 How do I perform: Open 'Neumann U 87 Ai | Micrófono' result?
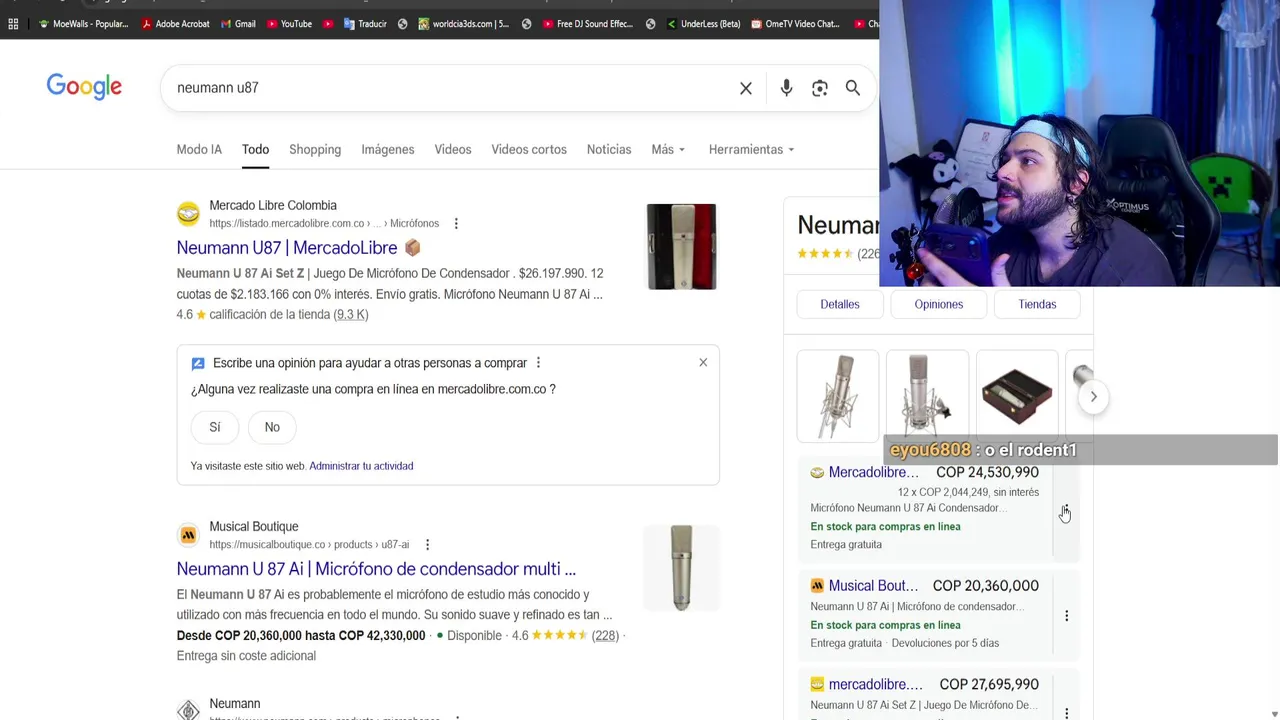click(376, 569)
